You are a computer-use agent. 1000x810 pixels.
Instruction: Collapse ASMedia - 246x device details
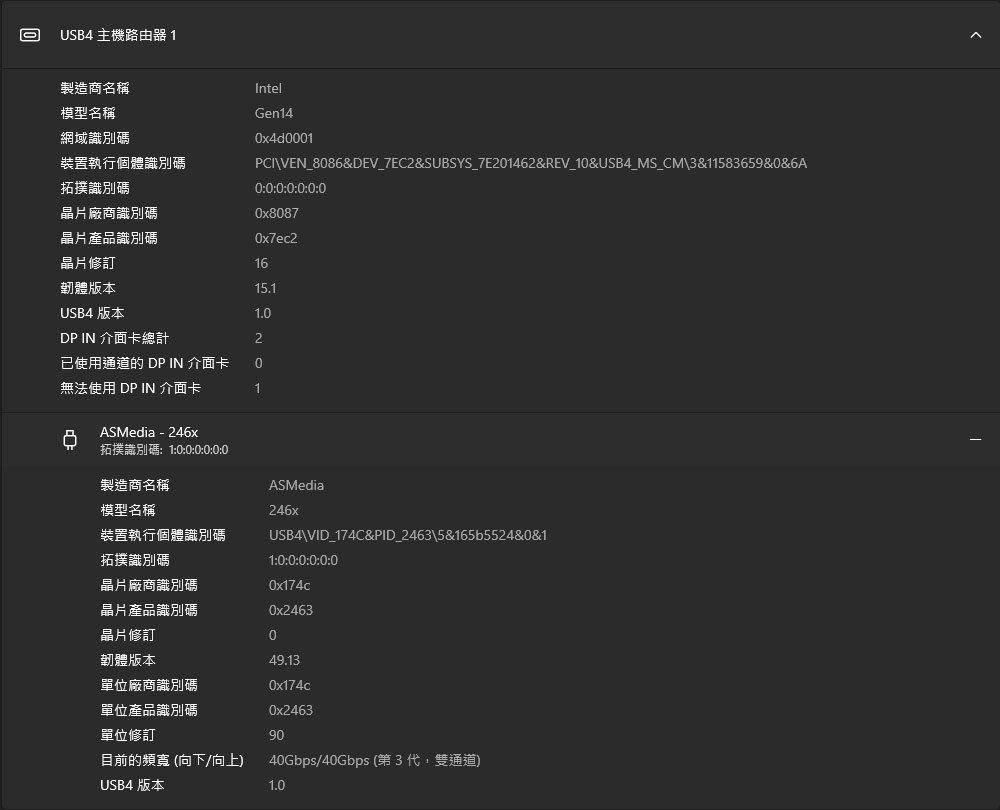[x=975, y=439]
